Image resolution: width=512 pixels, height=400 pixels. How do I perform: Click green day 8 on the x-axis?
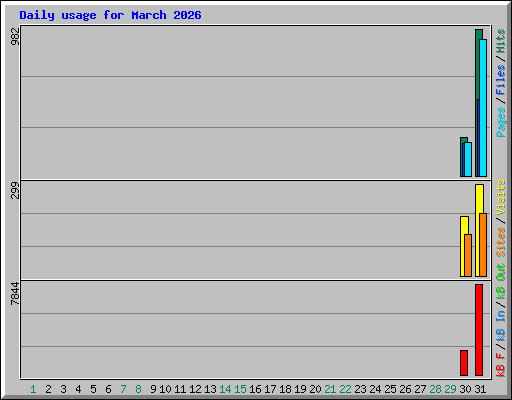[138, 389]
